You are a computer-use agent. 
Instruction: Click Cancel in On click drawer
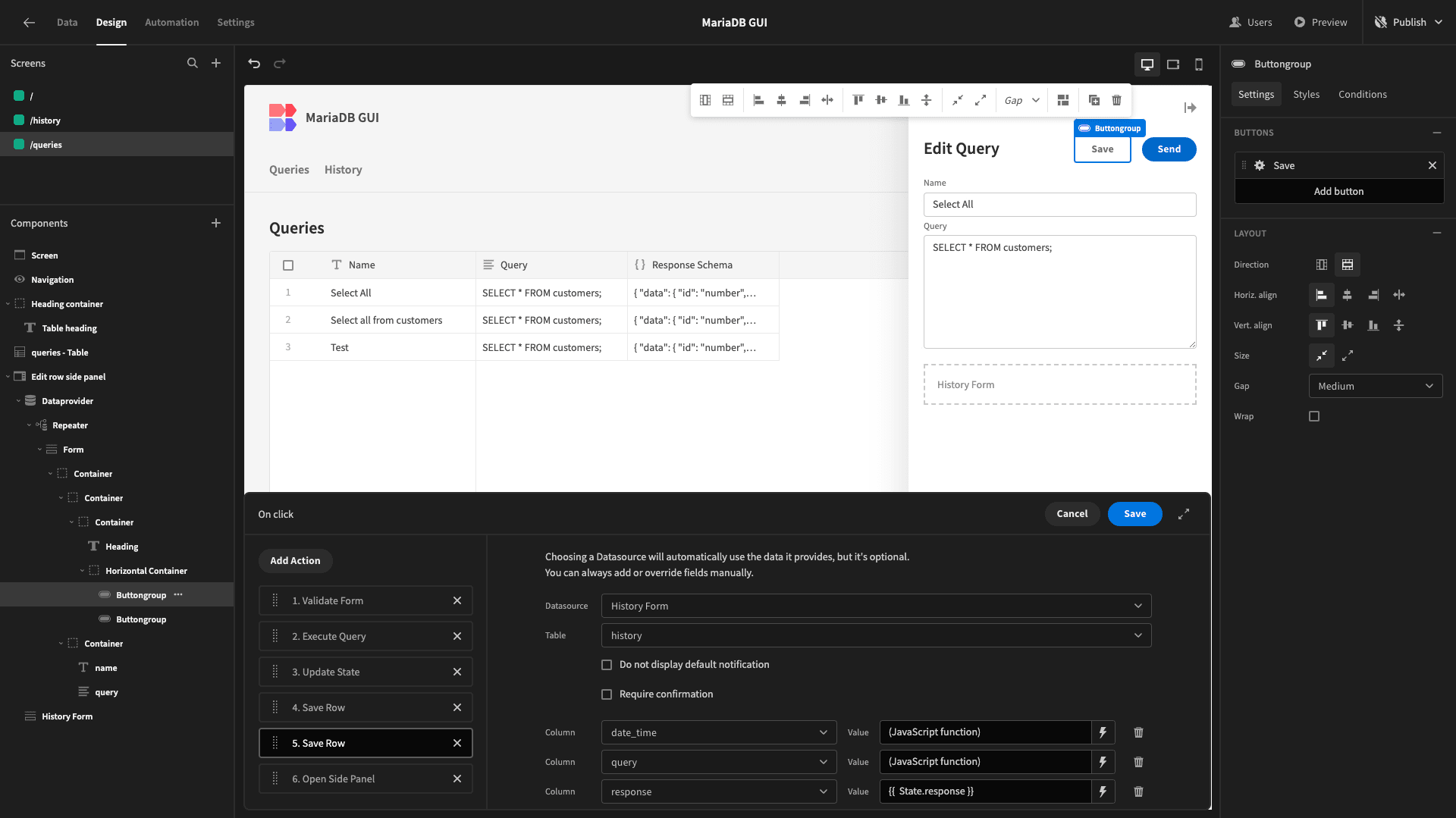1072,514
